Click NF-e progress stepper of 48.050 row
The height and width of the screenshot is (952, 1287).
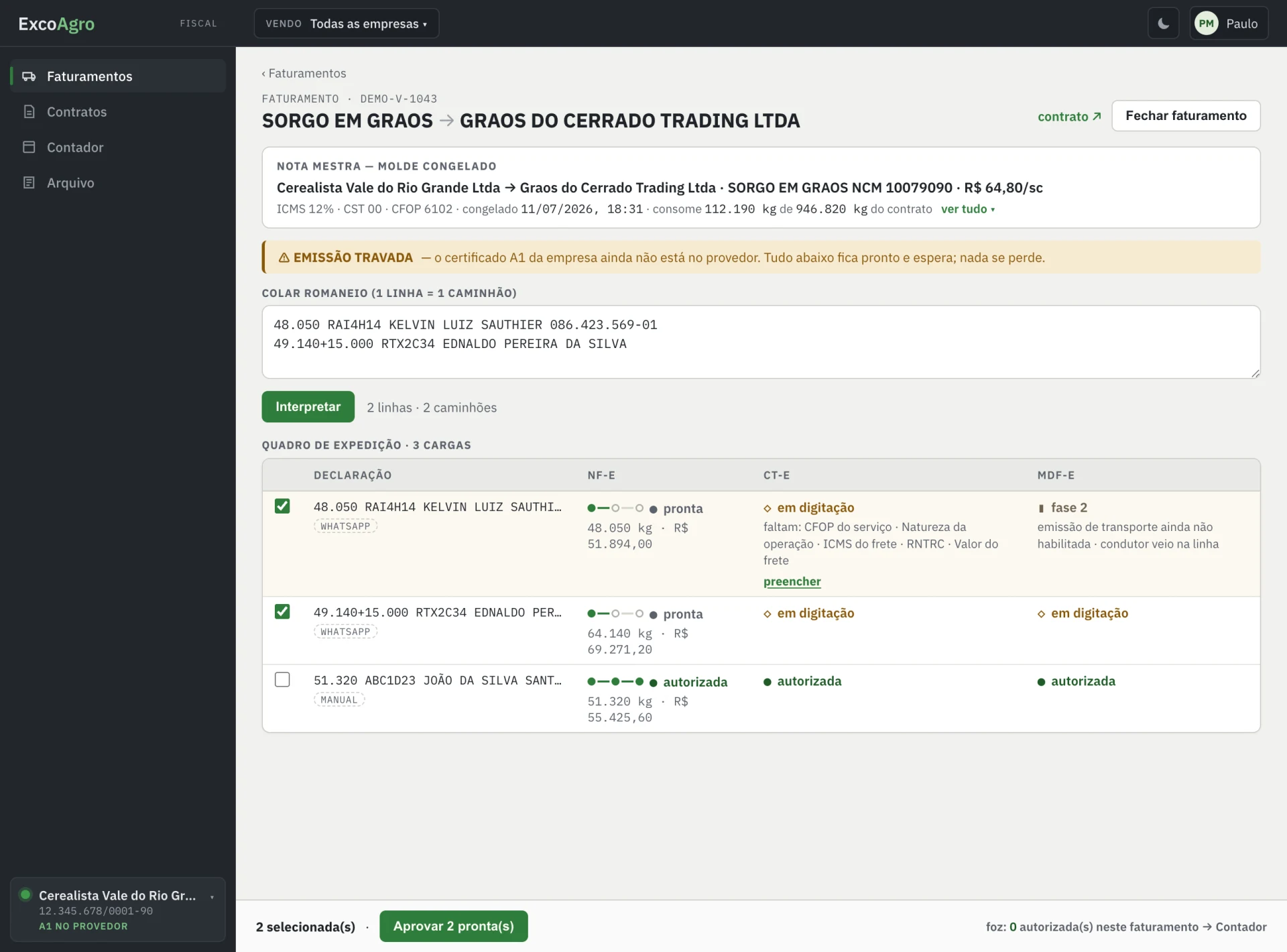pyautogui.click(x=615, y=509)
